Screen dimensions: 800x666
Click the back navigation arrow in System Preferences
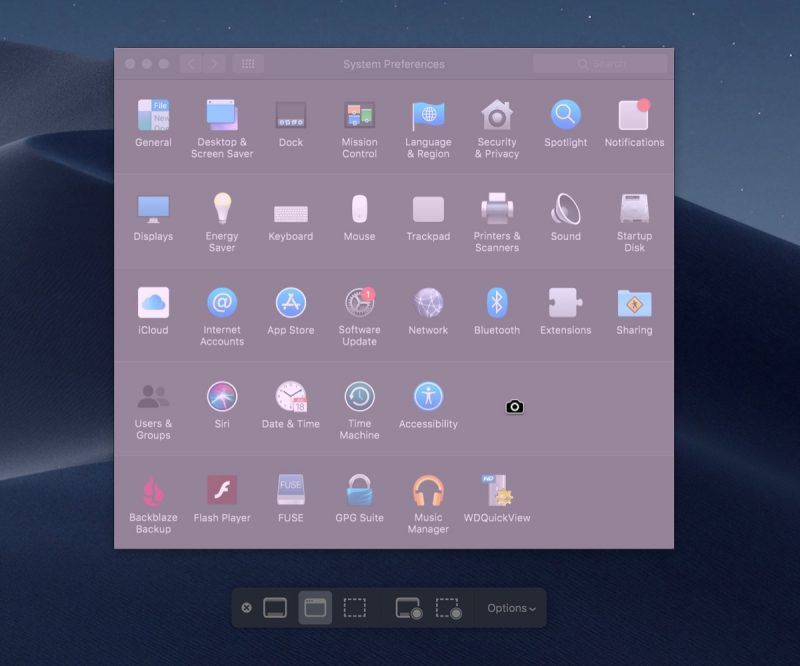(x=189, y=63)
